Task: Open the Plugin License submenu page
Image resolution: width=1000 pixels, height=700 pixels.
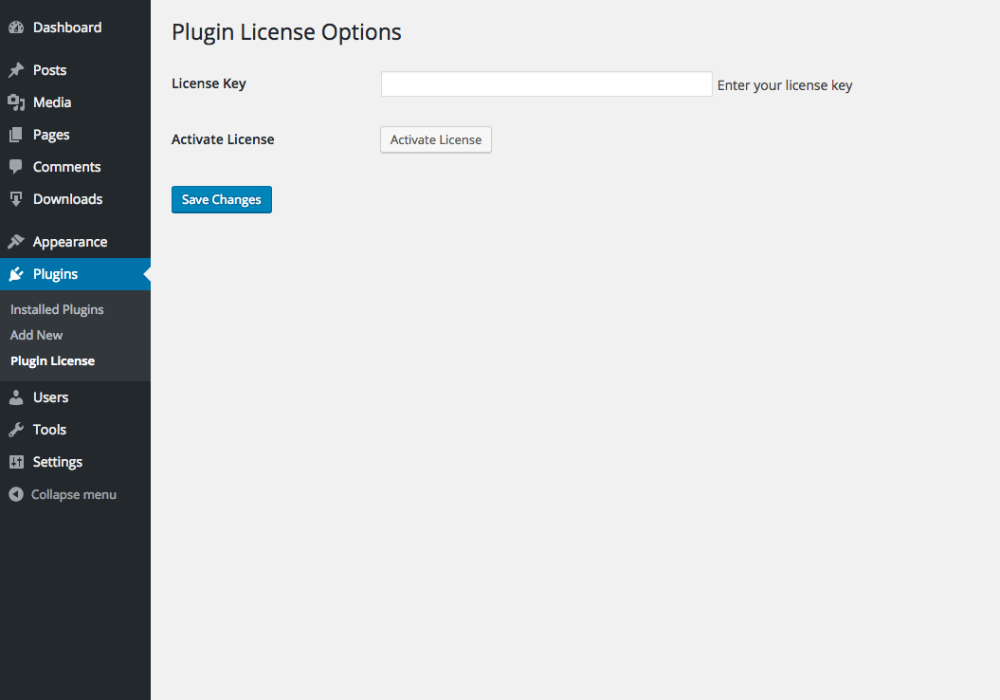Action: coord(52,361)
